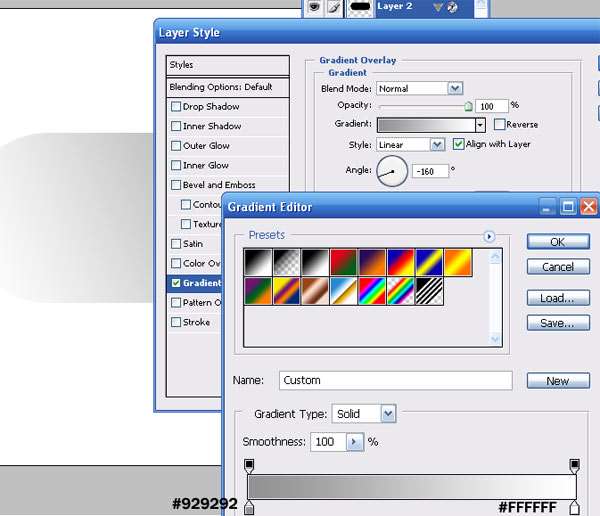Select the transparent stripes gradient preset
The width and height of the screenshot is (600, 516).
click(429, 291)
